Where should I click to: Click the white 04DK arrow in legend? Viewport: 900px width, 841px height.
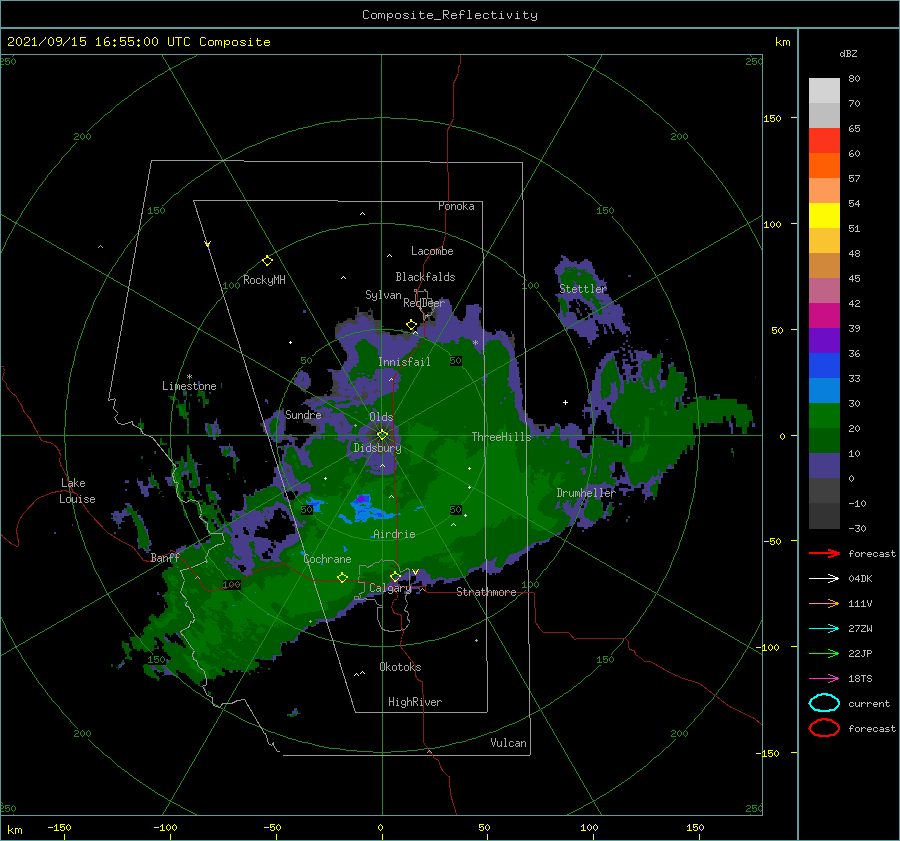tap(824, 578)
